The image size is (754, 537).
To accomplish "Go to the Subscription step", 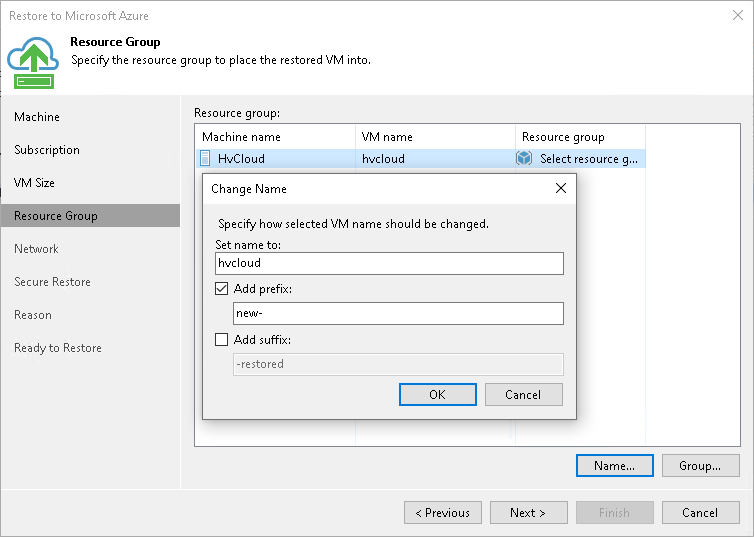I will point(47,150).
